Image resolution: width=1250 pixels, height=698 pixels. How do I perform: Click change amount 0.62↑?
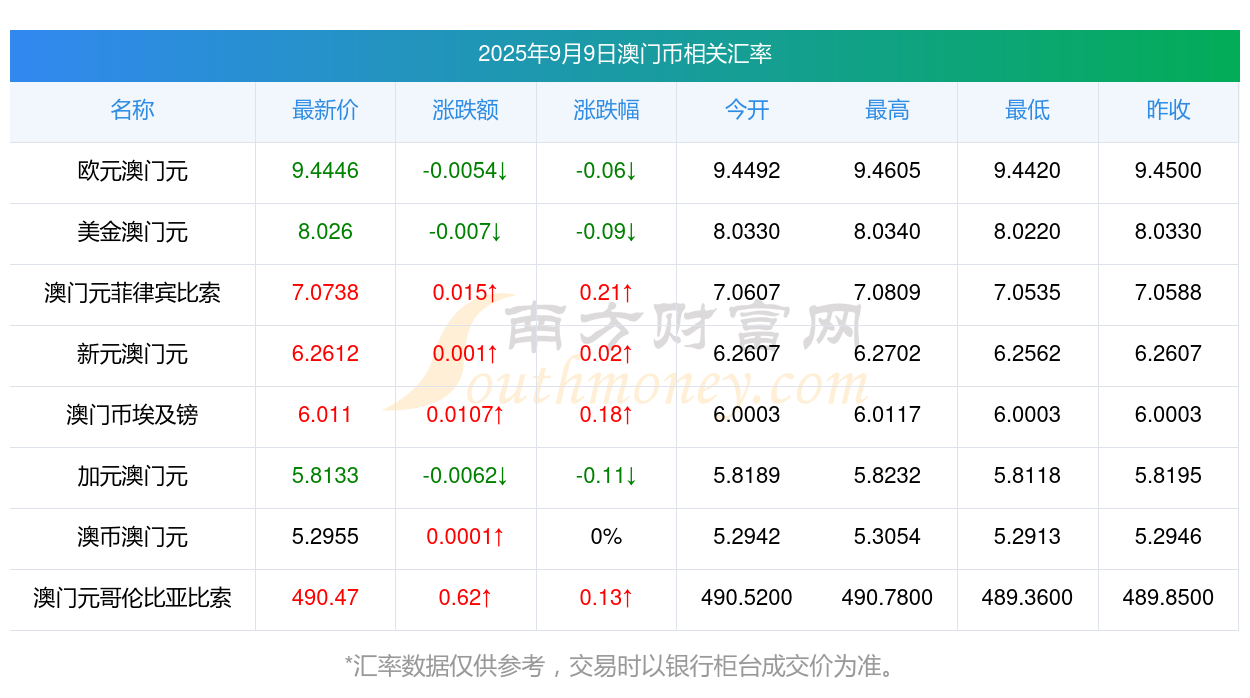(465, 598)
